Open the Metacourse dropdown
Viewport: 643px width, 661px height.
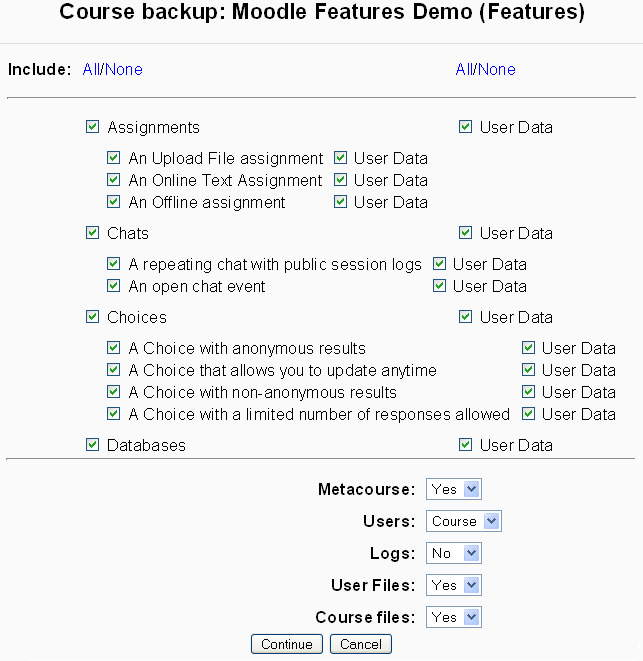pyautogui.click(x=454, y=489)
